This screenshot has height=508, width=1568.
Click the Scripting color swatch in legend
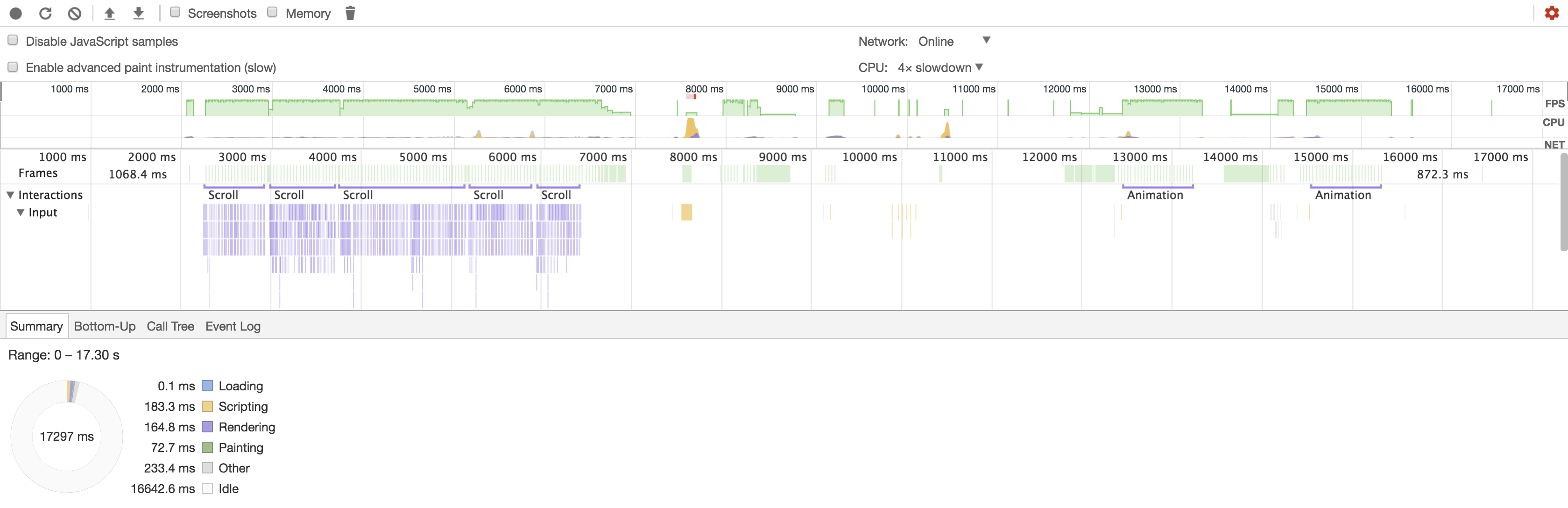click(208, 406)
